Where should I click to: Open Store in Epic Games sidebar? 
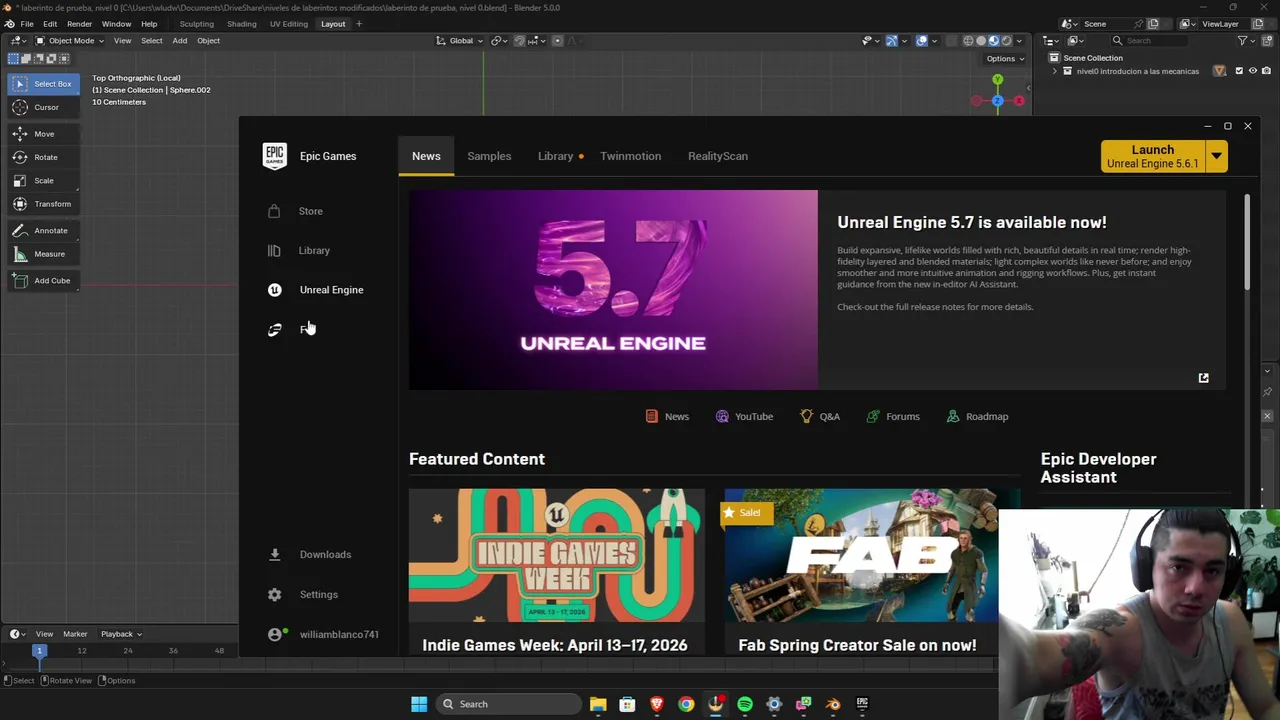[x=310, y=211]
